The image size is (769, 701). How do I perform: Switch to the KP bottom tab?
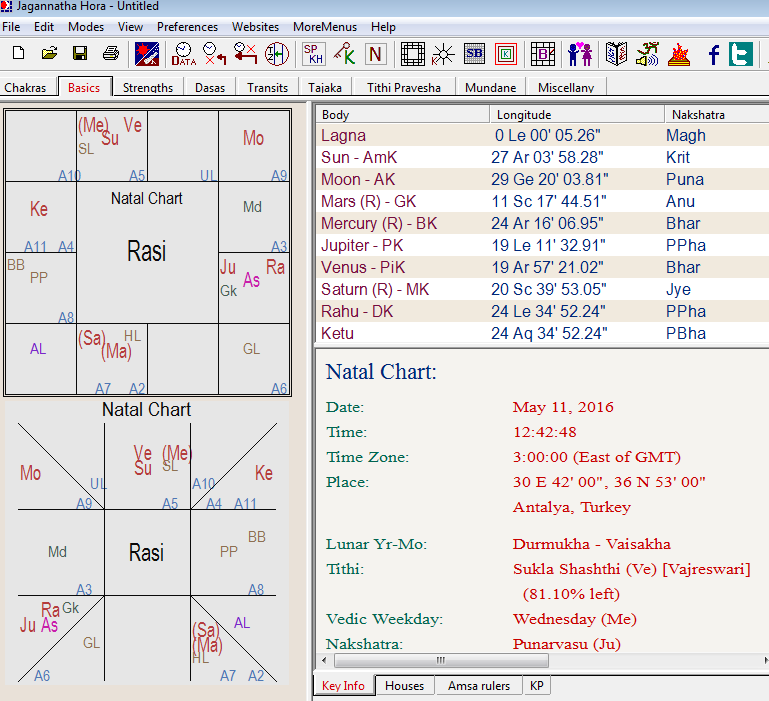click(537, 685)
